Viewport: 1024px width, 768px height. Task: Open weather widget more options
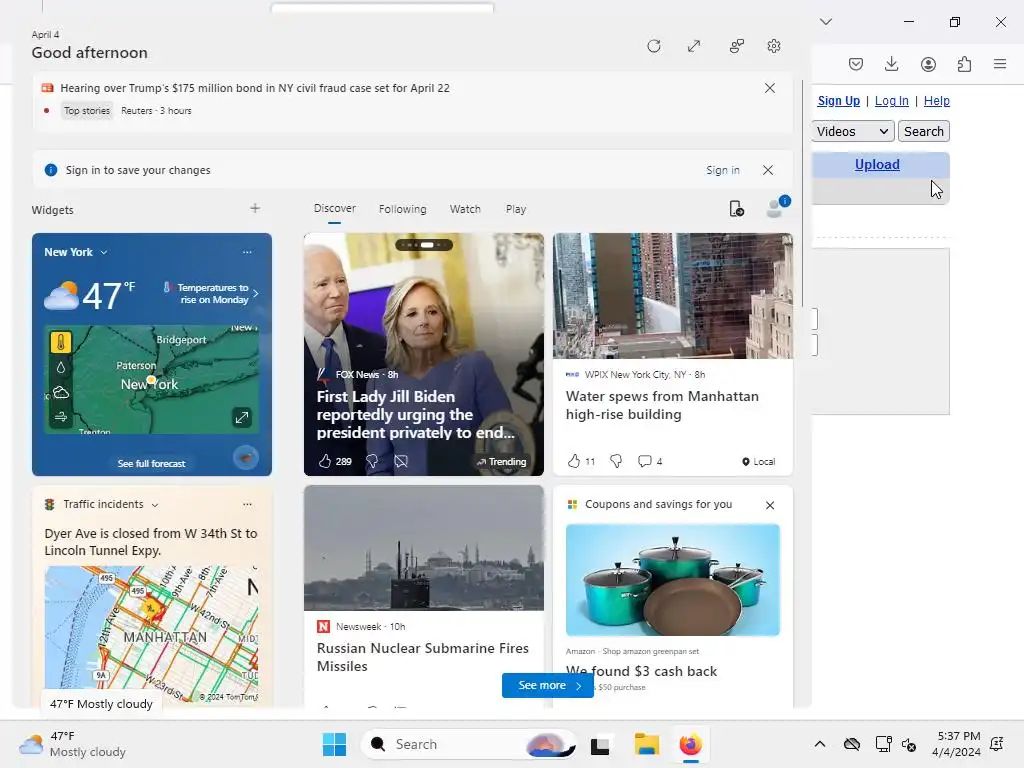point(247,252)
